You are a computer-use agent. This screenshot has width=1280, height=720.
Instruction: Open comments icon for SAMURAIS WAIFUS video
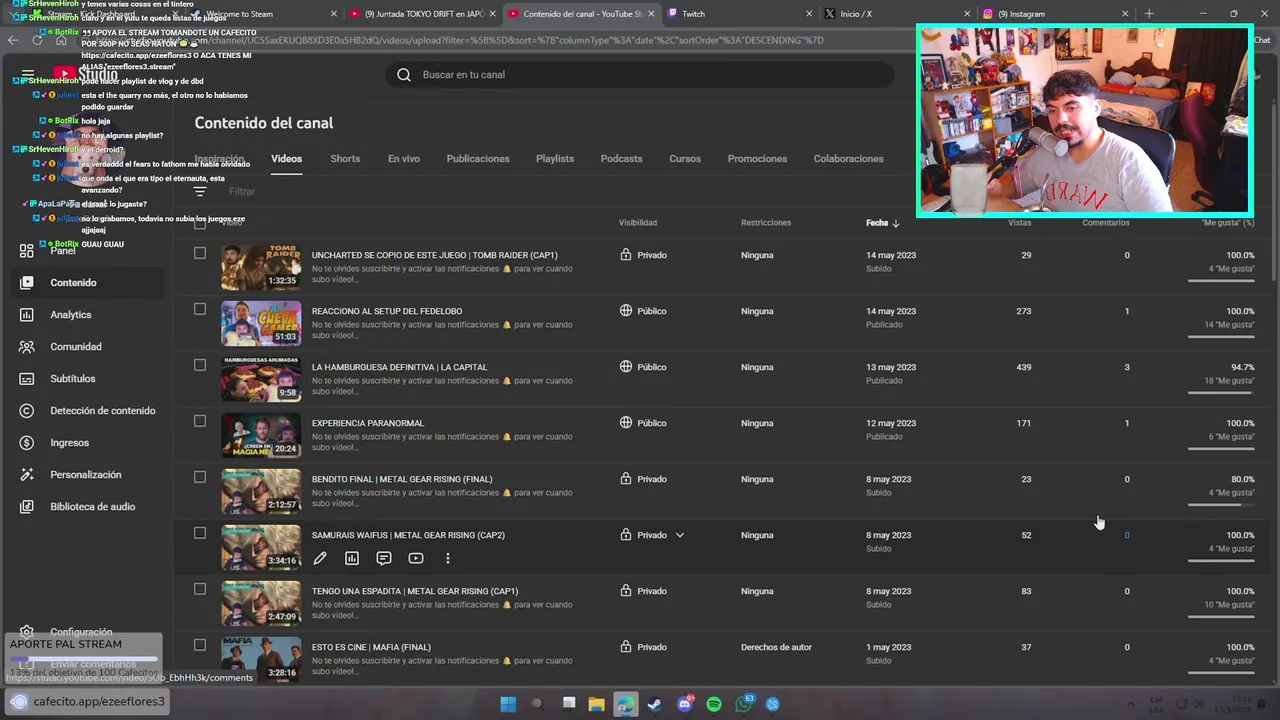click(384, 559)
